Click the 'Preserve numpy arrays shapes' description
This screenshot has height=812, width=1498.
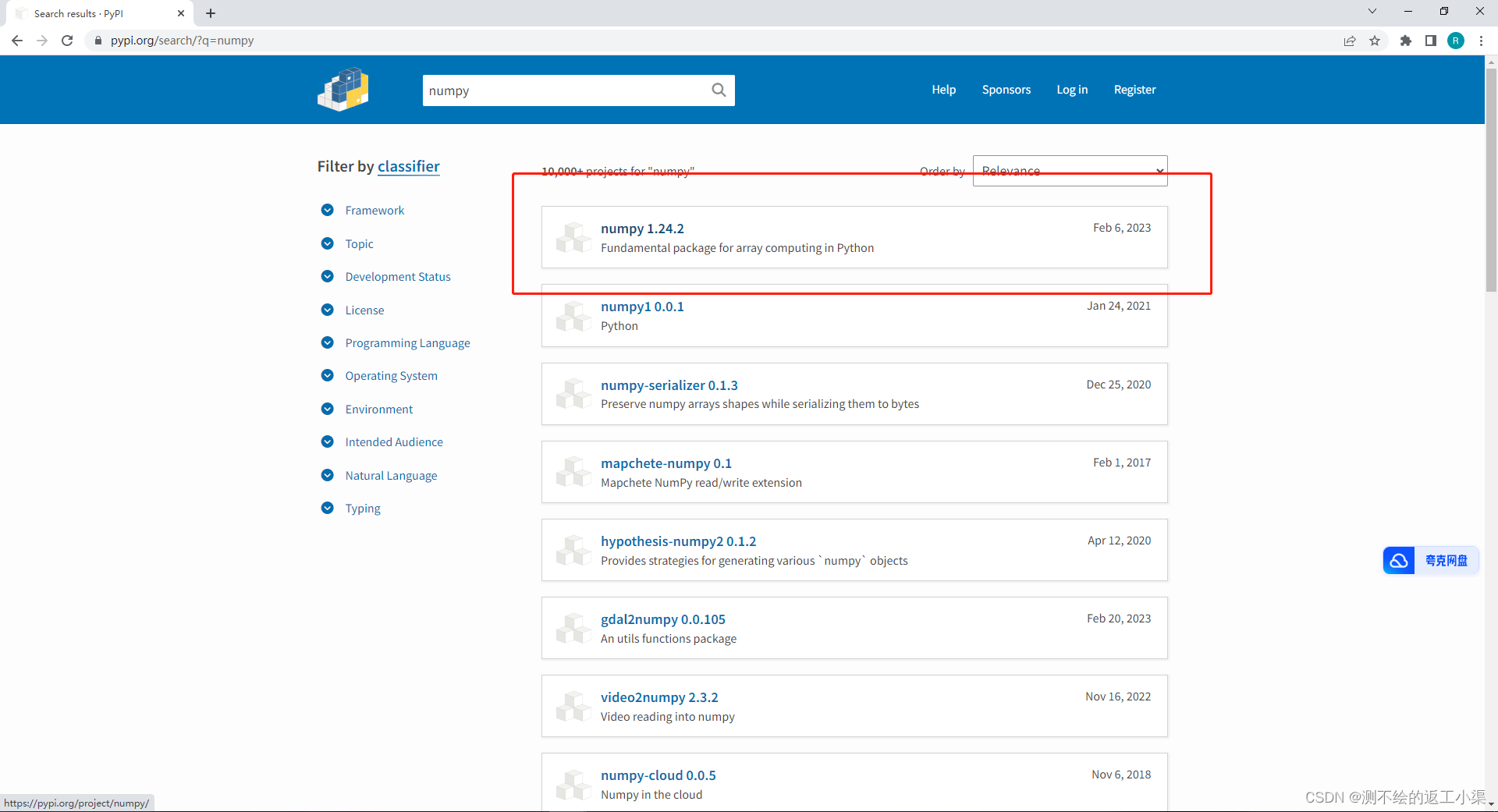click(x=760, y=404)
